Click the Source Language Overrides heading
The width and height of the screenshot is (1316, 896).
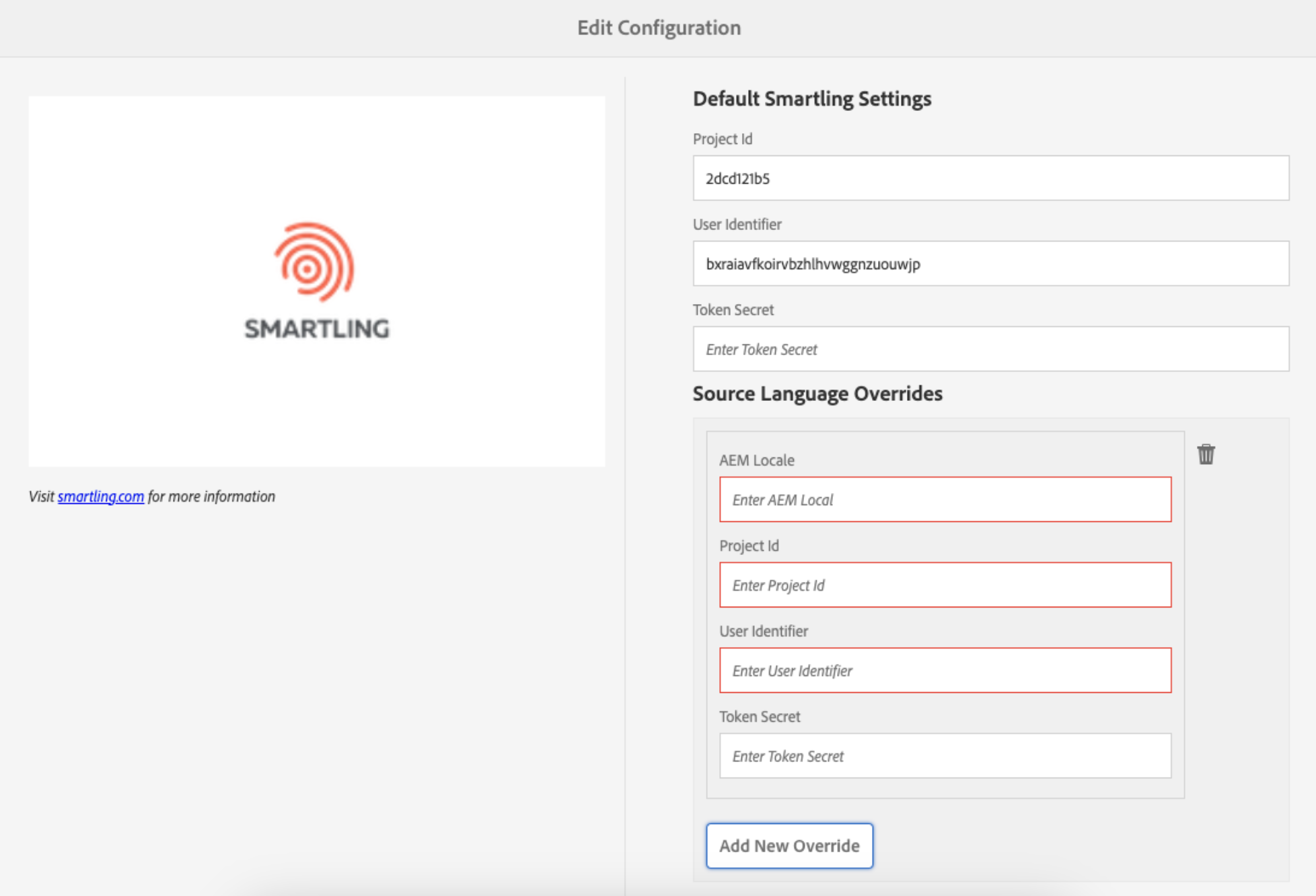coord(817,394)
